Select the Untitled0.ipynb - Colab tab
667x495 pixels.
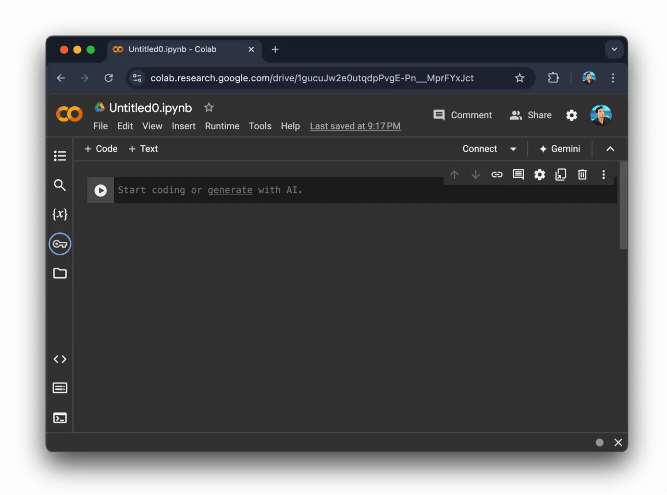tap(184, 50)
